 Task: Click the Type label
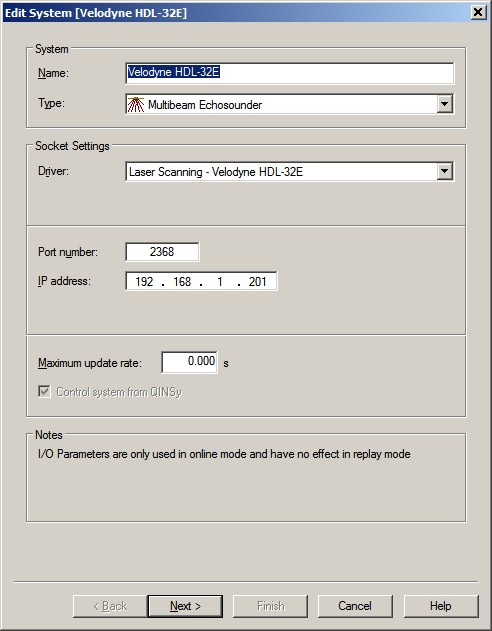click(51, 103)
